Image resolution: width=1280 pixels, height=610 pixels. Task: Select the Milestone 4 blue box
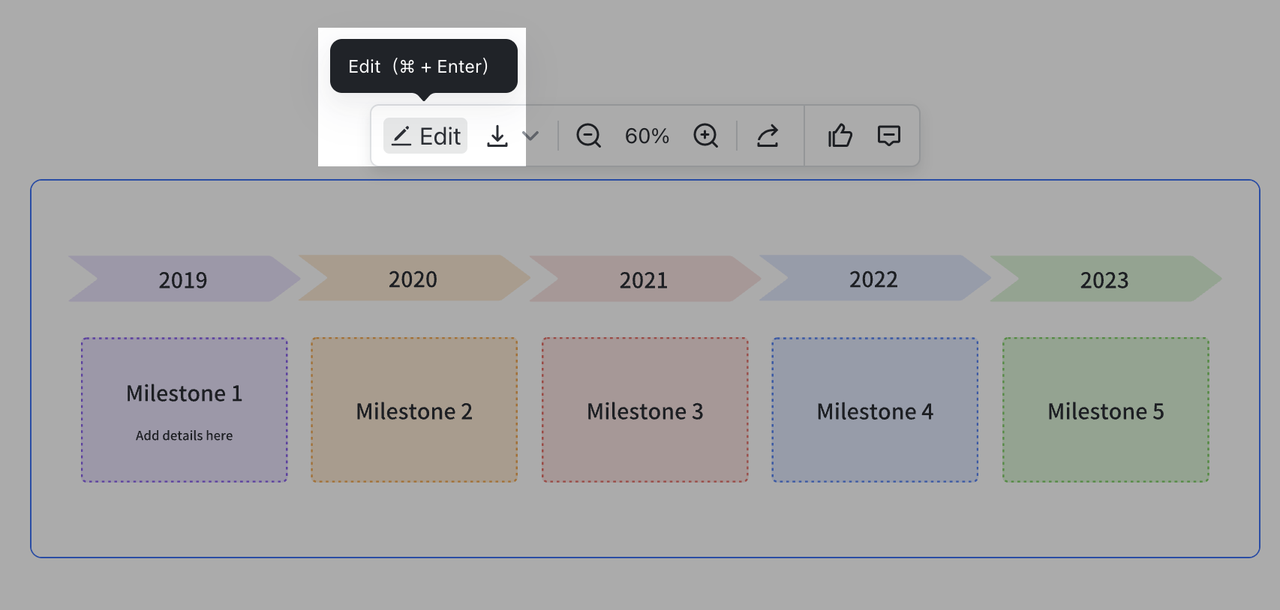tap(875, 410)
